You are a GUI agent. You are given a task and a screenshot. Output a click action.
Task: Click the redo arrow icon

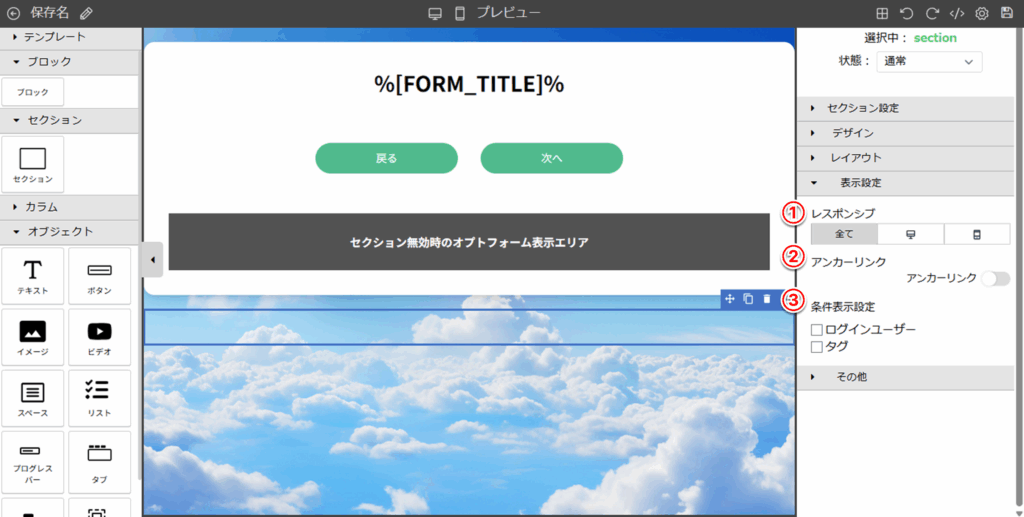932,13
